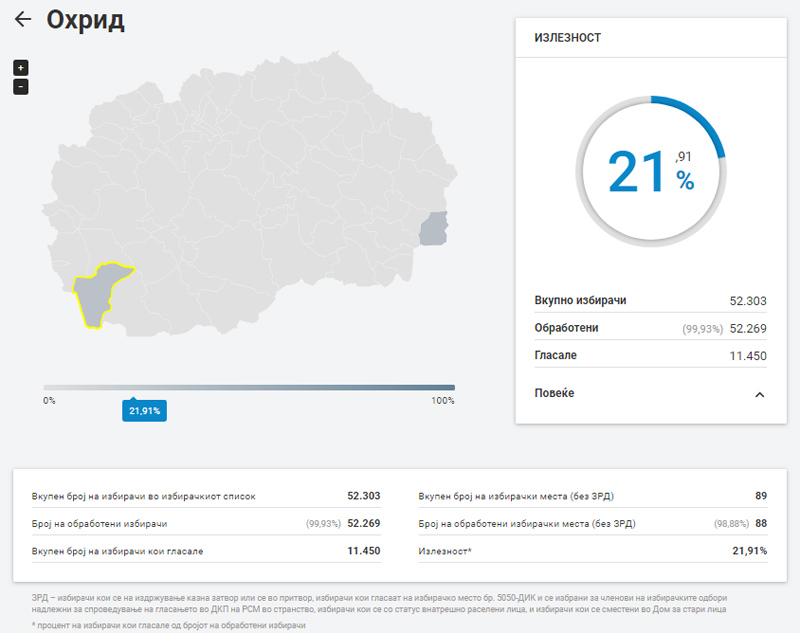The image size is (800, 633).
Task: Click Вкупен број на избирачки места row
Action: (592, 496)
